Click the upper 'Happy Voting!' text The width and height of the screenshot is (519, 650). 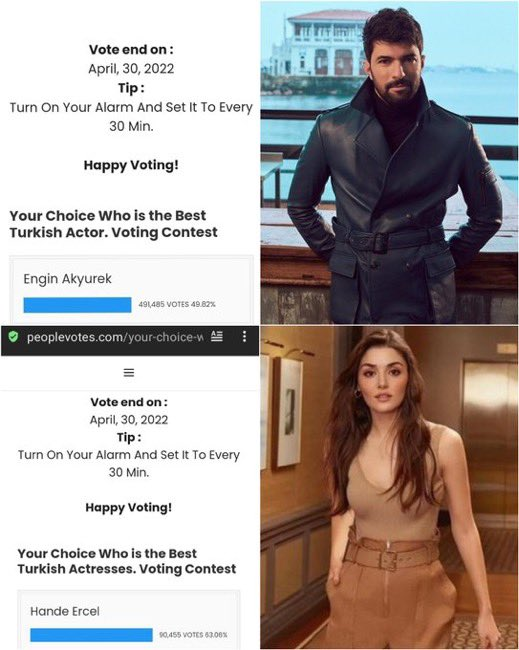click(x=131, y=165)
